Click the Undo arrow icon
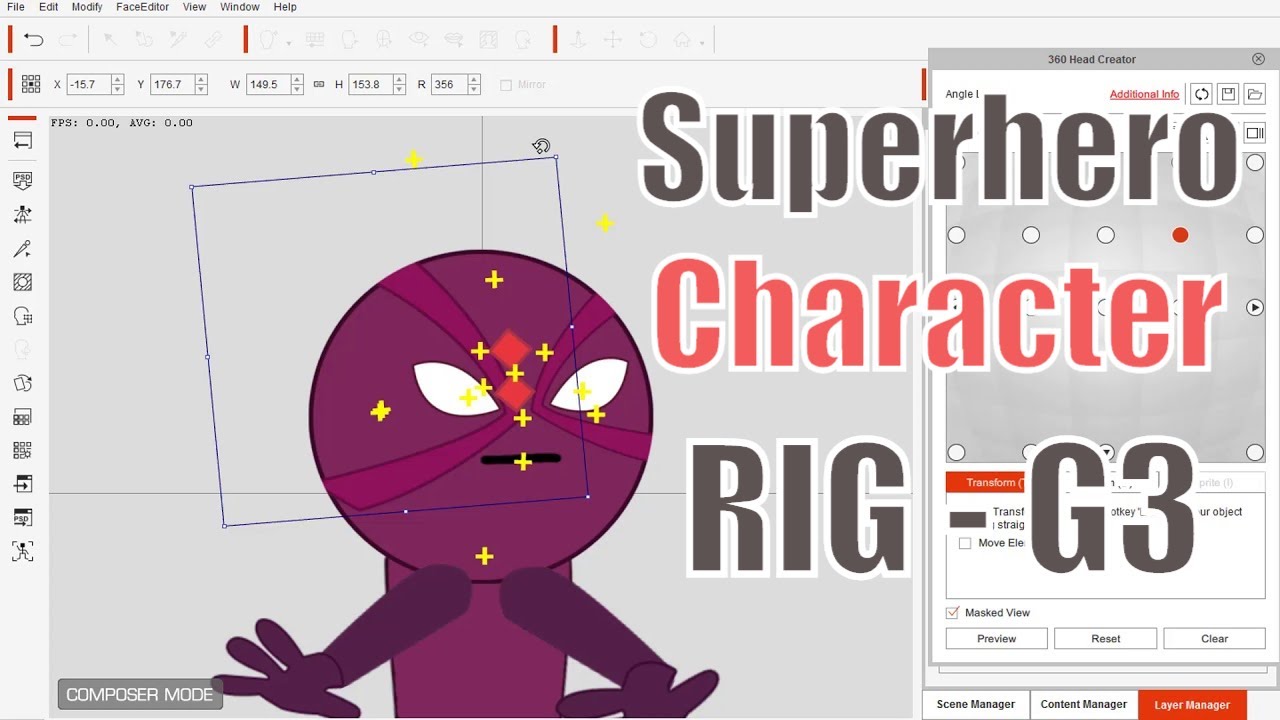Viewport: 1280px width, 720px height. point(33,40)
